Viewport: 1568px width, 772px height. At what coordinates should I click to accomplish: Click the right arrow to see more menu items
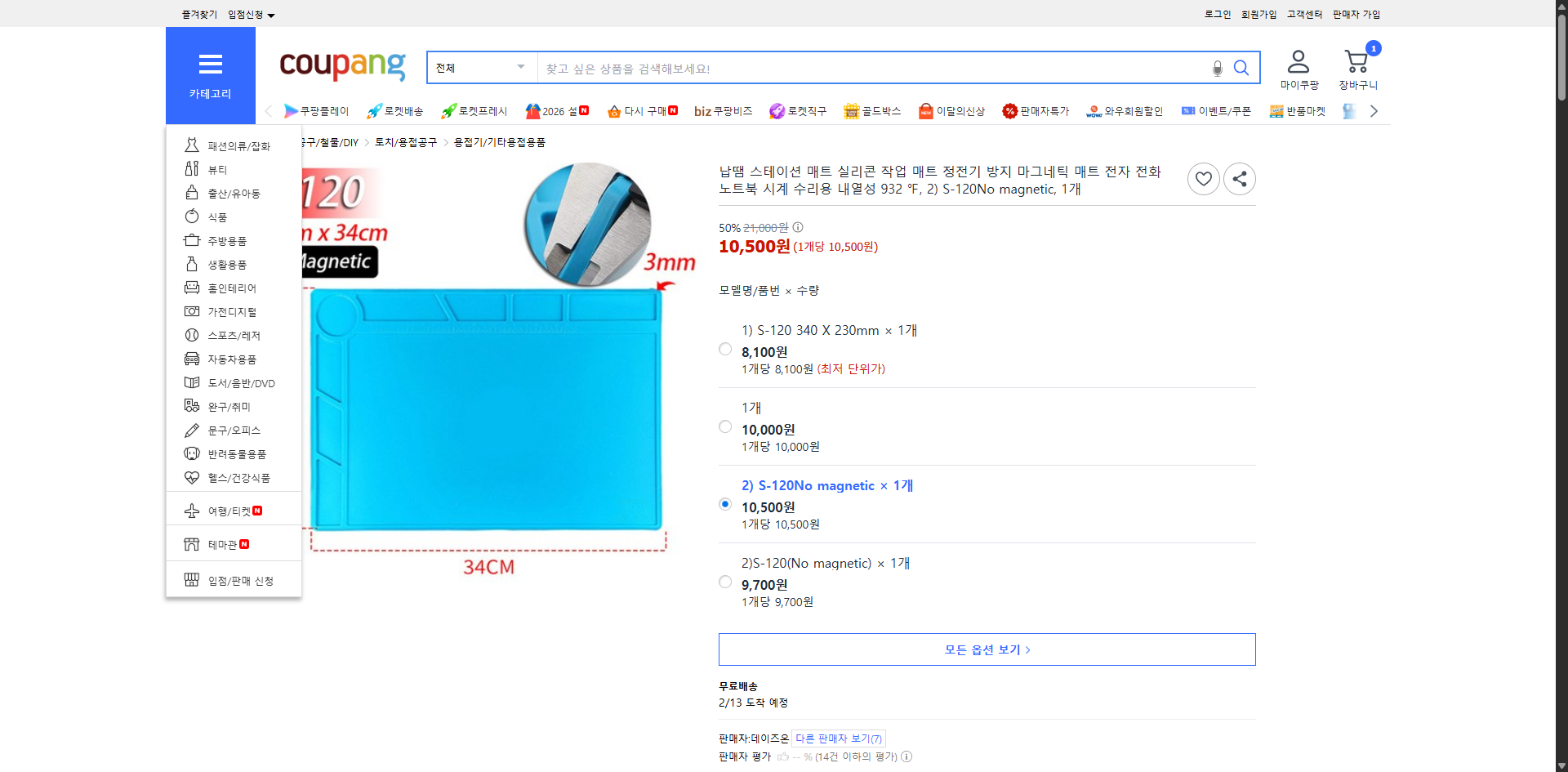pyautogui.click(x=1374, y=110)
